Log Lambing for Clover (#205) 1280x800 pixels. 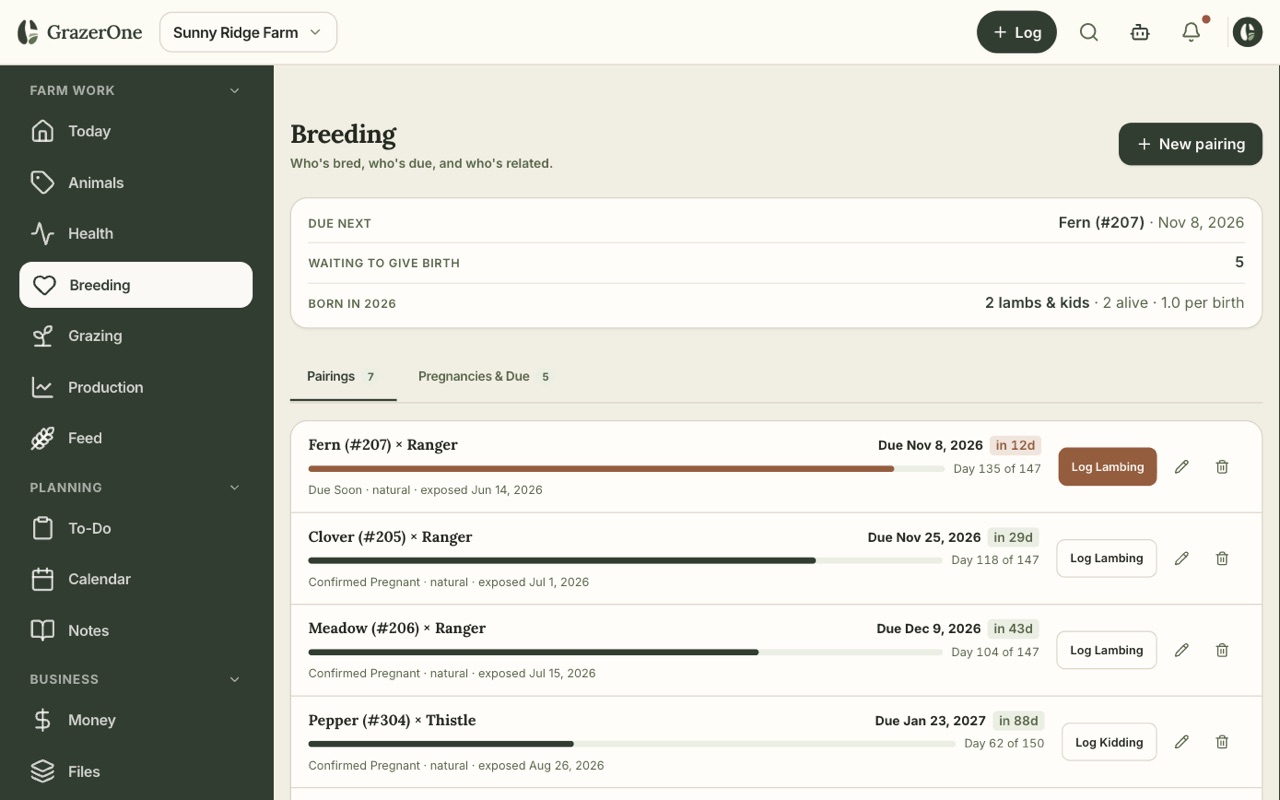coord(1106,559)
